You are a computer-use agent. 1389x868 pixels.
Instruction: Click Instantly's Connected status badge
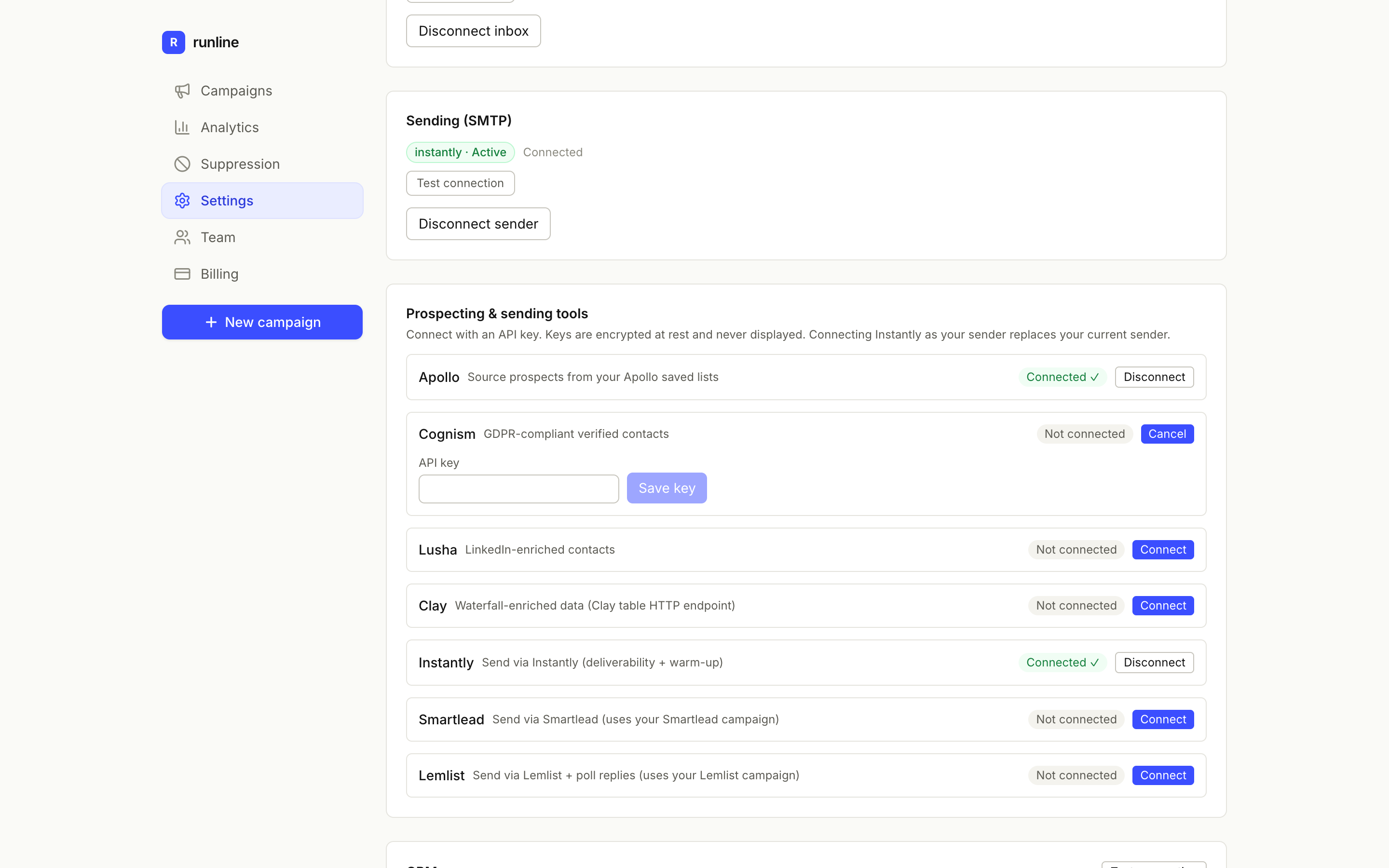(1062, 663)
